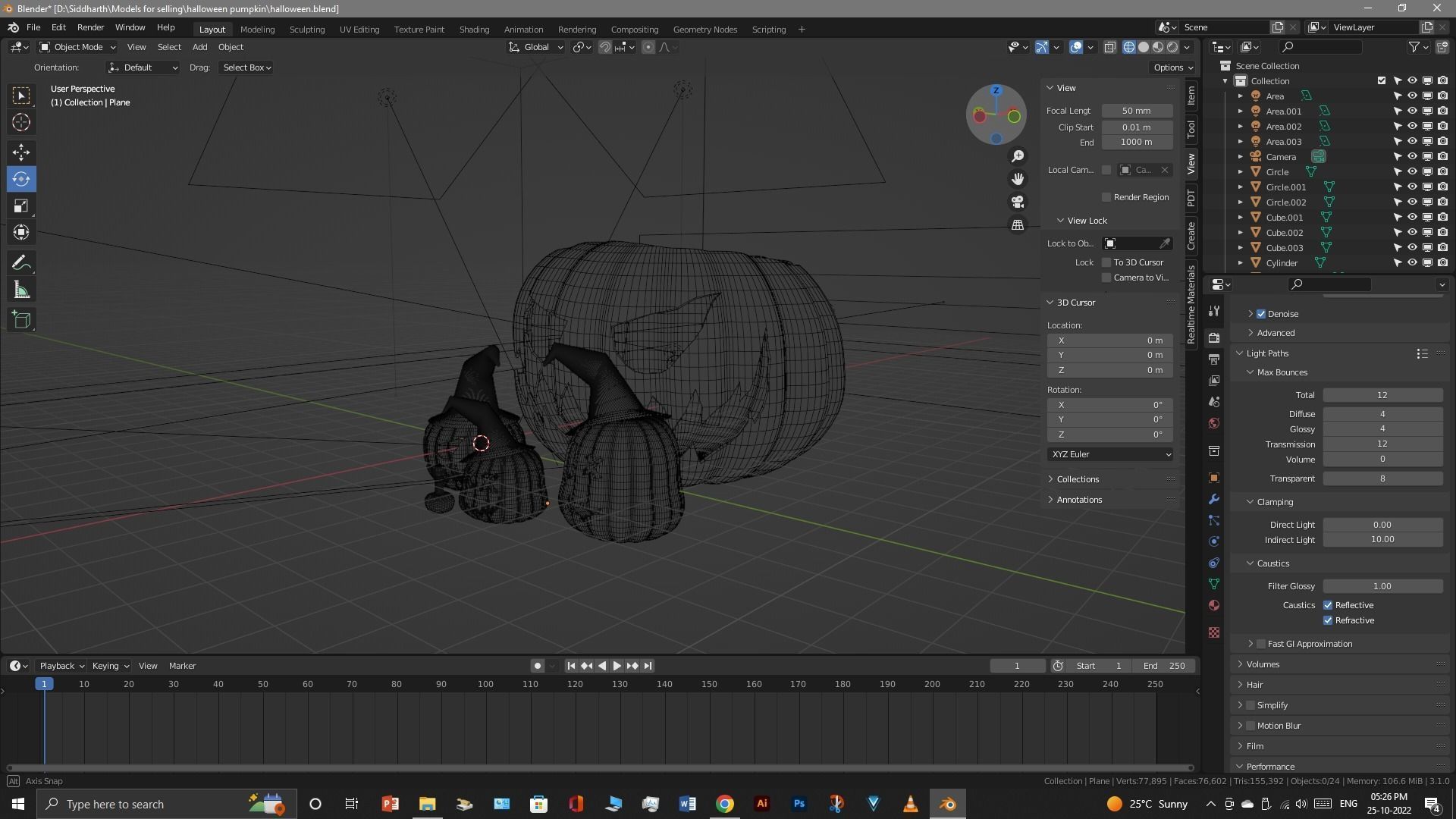Enable Lock To 3D Cursor
Image resolution: width=1456 pixels, height=819 pixels.
pos(1106,262)
